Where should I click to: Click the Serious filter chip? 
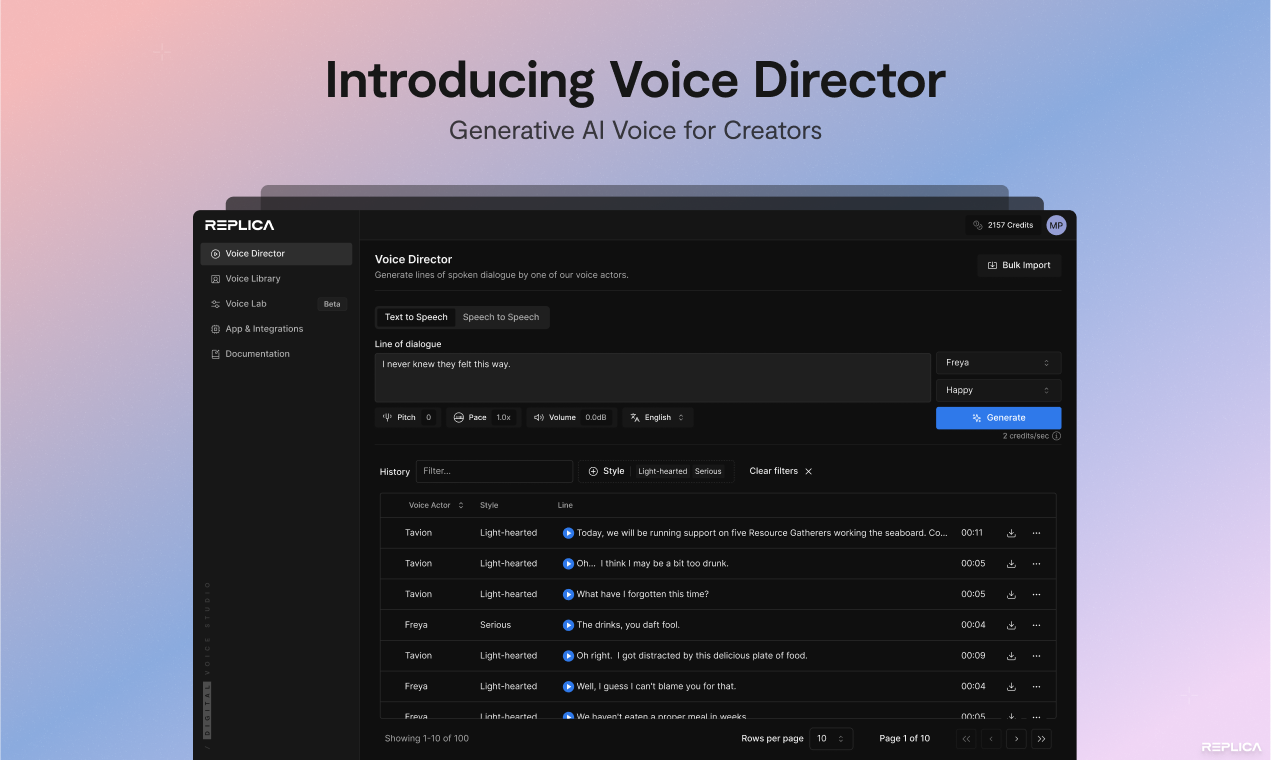708,472
